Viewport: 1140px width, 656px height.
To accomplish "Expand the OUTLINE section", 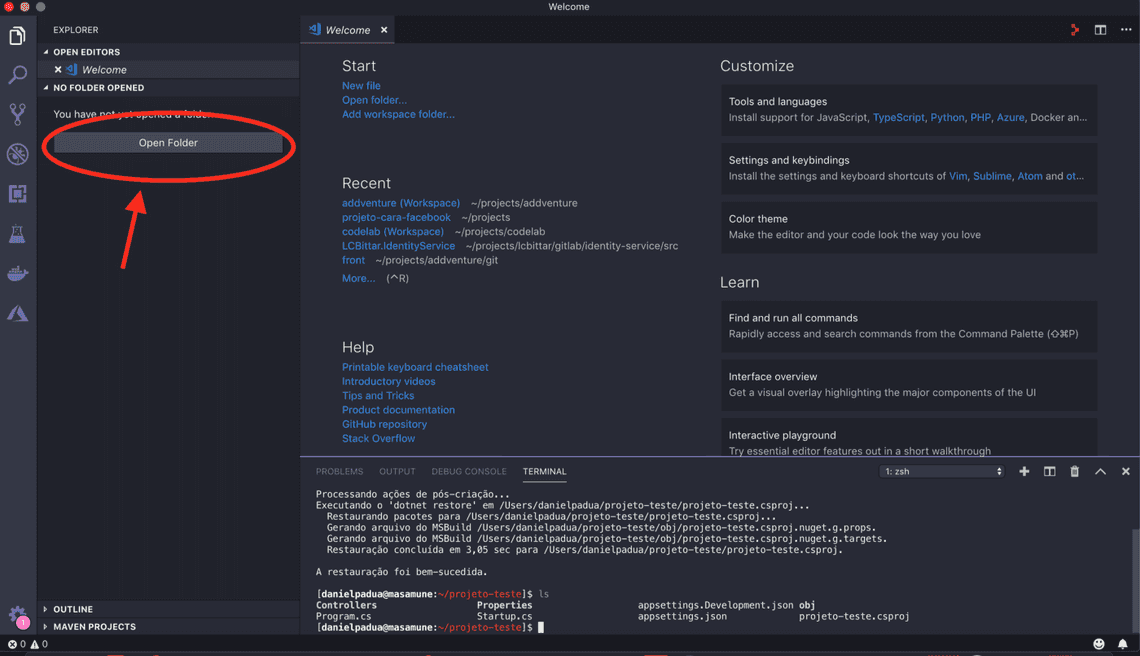I will 70,608.
